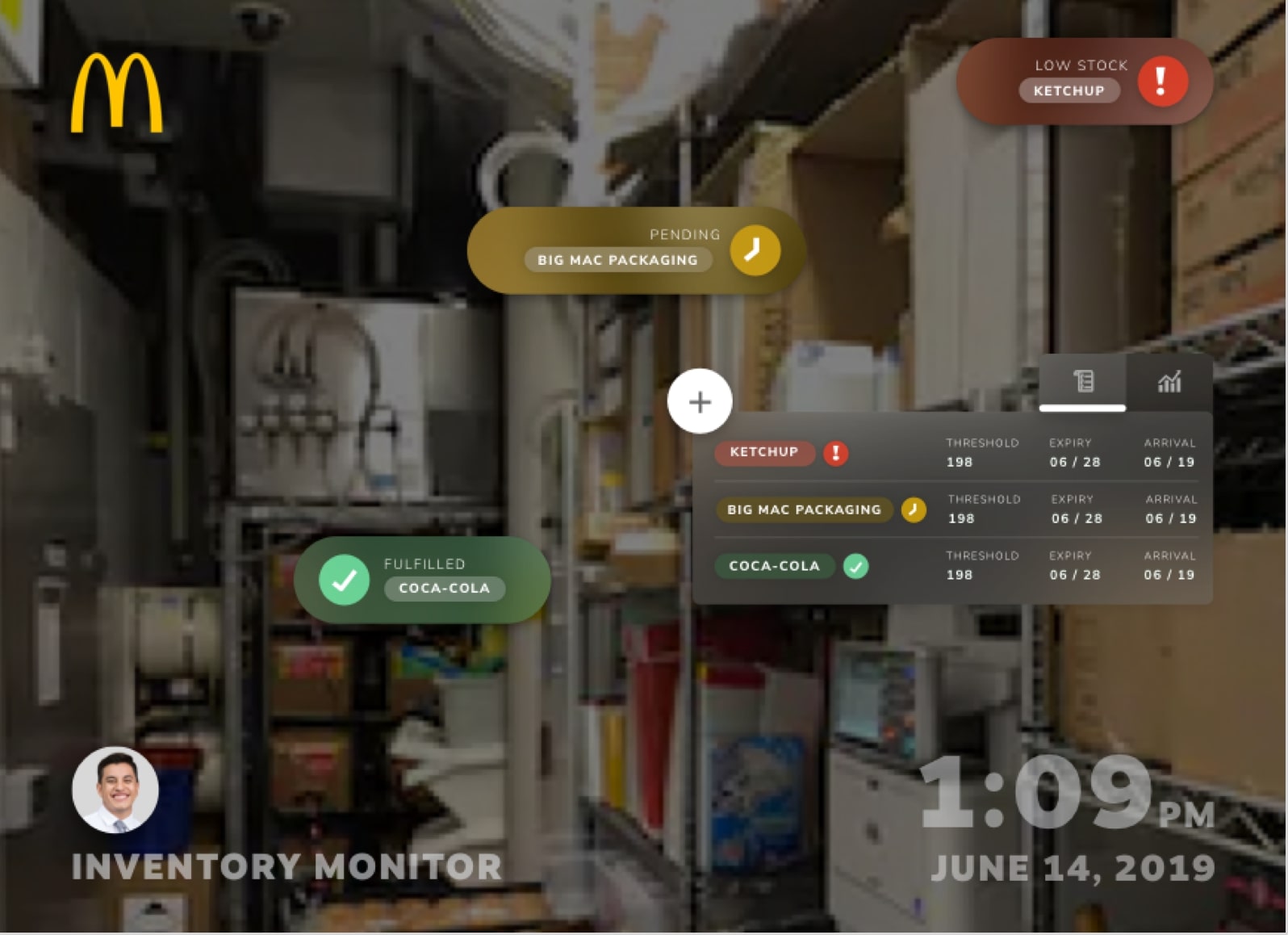The height and width of the screenshot is (935, 1288).
Task: Open Coca-Cola item in inventory table
Action: coord(774,566)
